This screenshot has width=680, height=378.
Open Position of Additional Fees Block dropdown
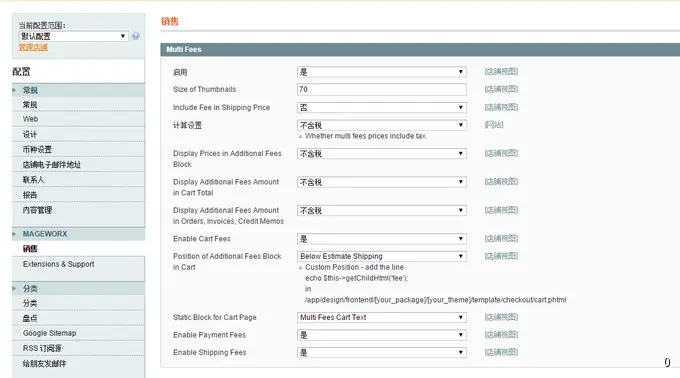382,256
